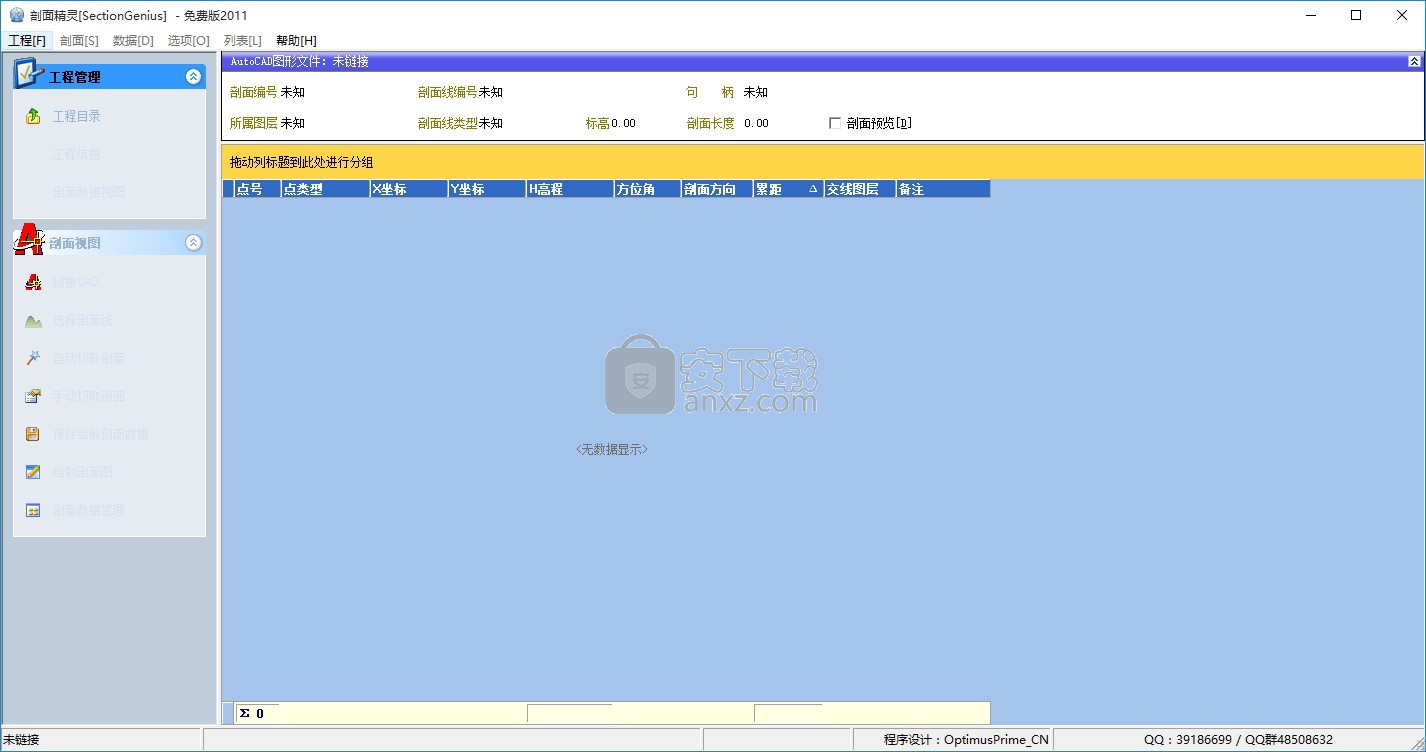Click the Y坐标 column header

click(x=487, y=189)
